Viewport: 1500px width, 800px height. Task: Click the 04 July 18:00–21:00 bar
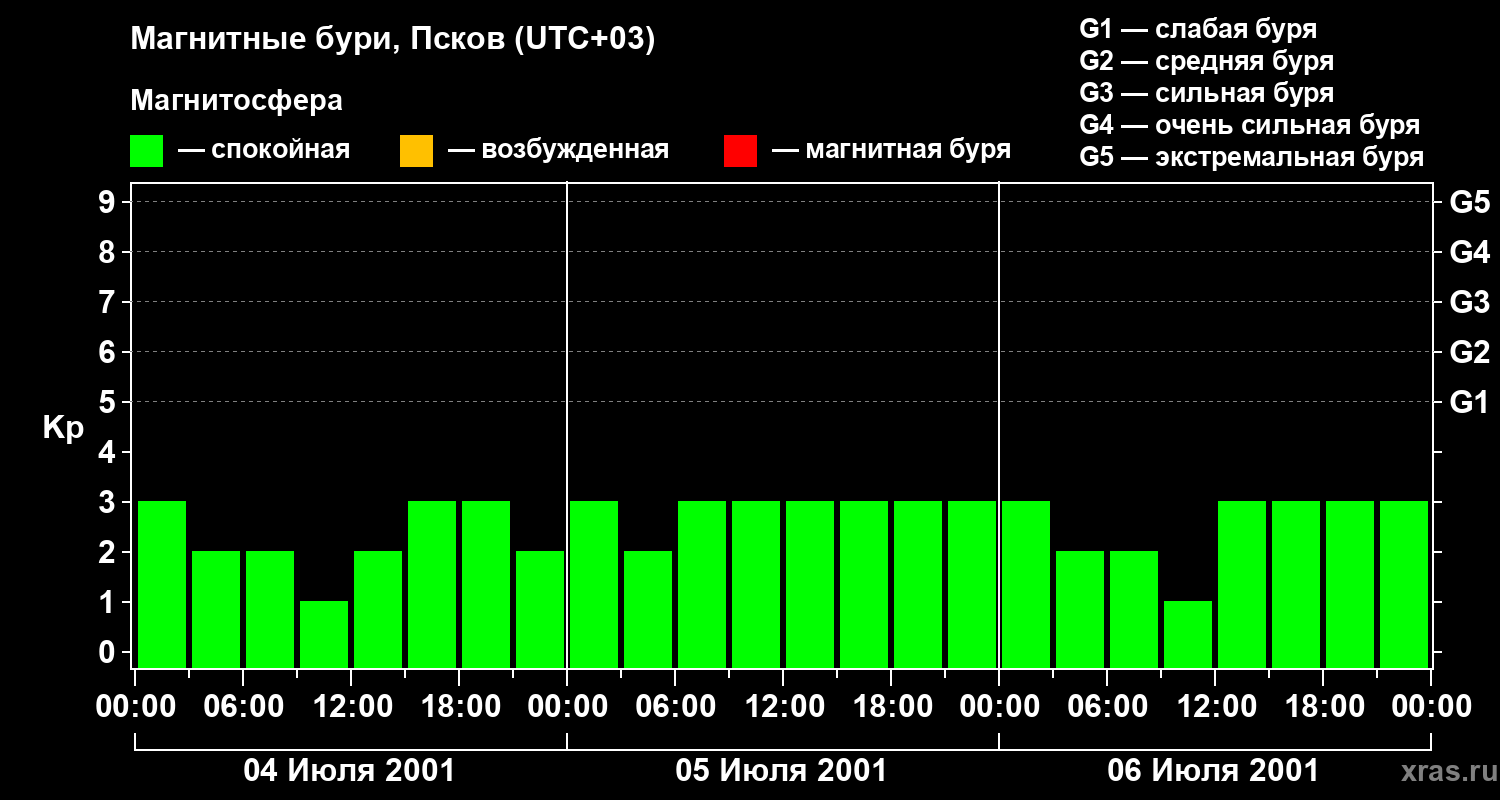pos(486,584)
